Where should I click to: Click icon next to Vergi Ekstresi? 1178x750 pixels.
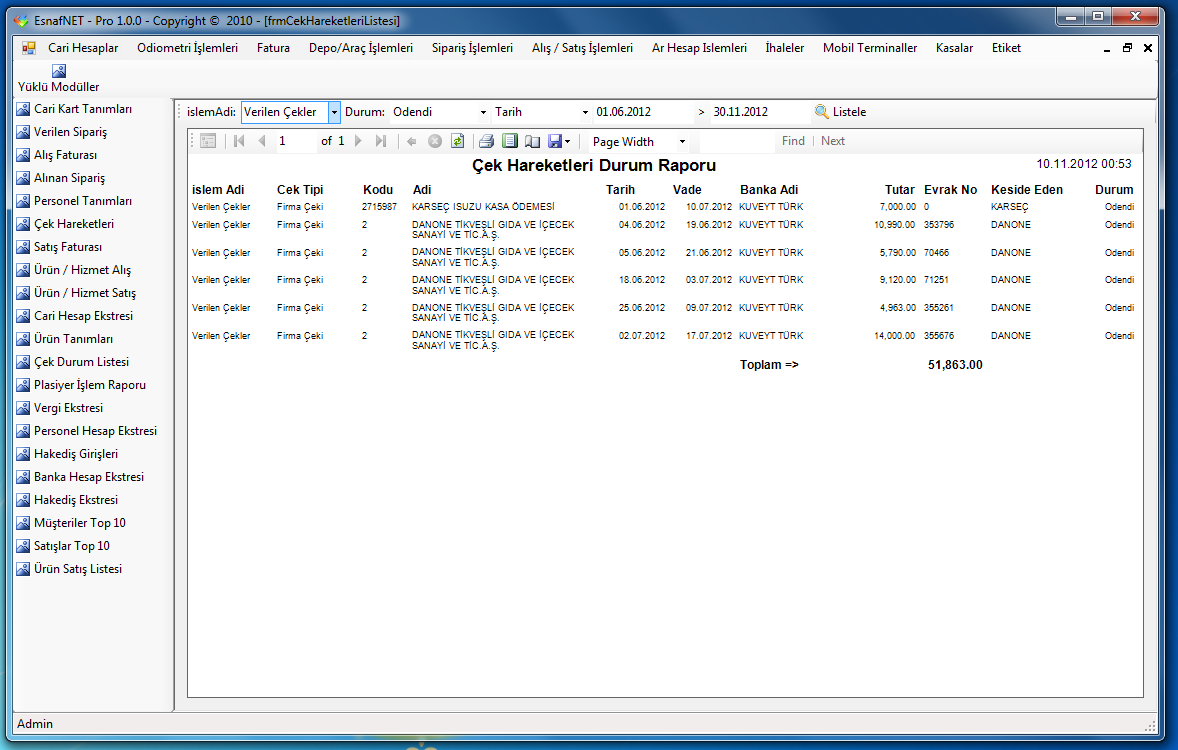pos(23,408)
